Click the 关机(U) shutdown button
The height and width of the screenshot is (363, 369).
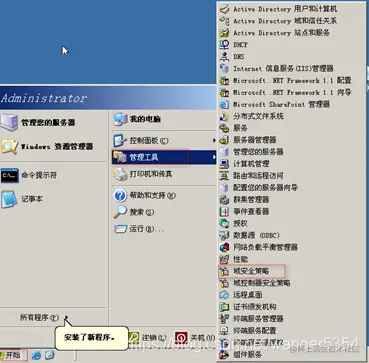[195, 338]
